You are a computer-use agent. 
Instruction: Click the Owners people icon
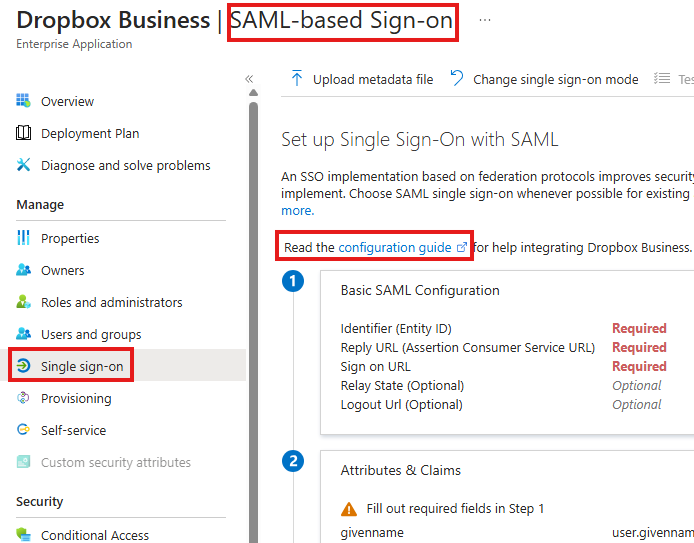pyautogui.click(x=23, y=270)
